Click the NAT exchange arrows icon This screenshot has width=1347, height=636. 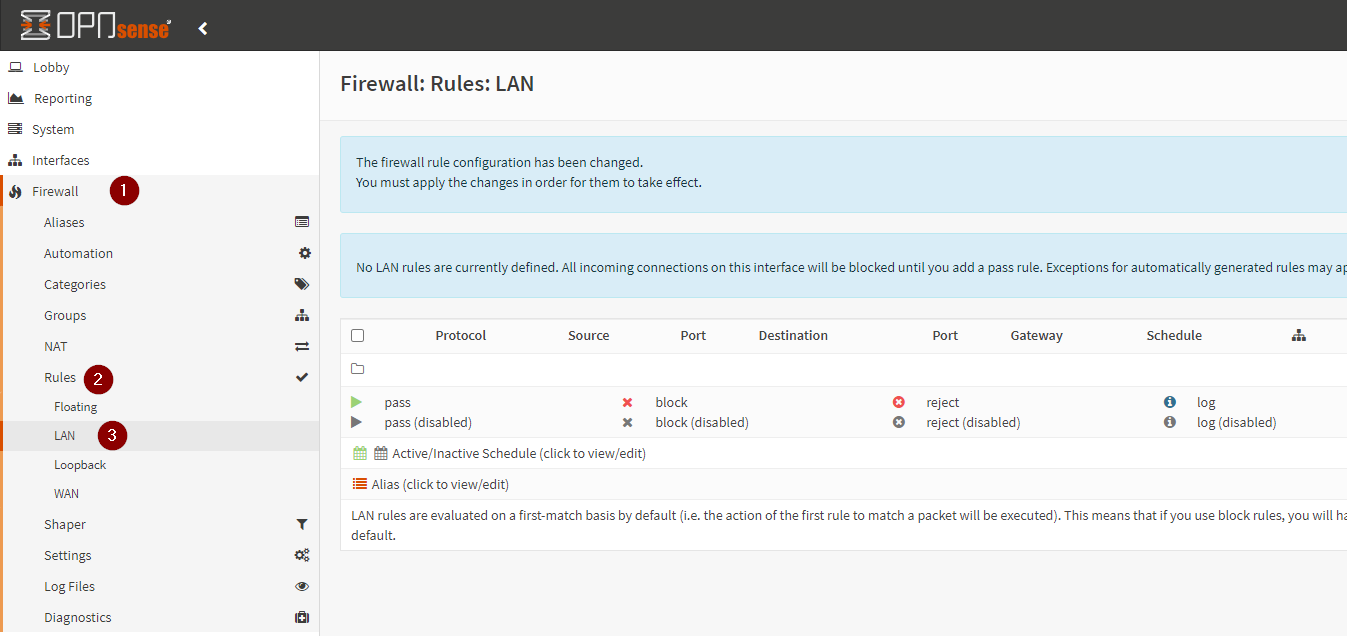click(x=302, y=347)
